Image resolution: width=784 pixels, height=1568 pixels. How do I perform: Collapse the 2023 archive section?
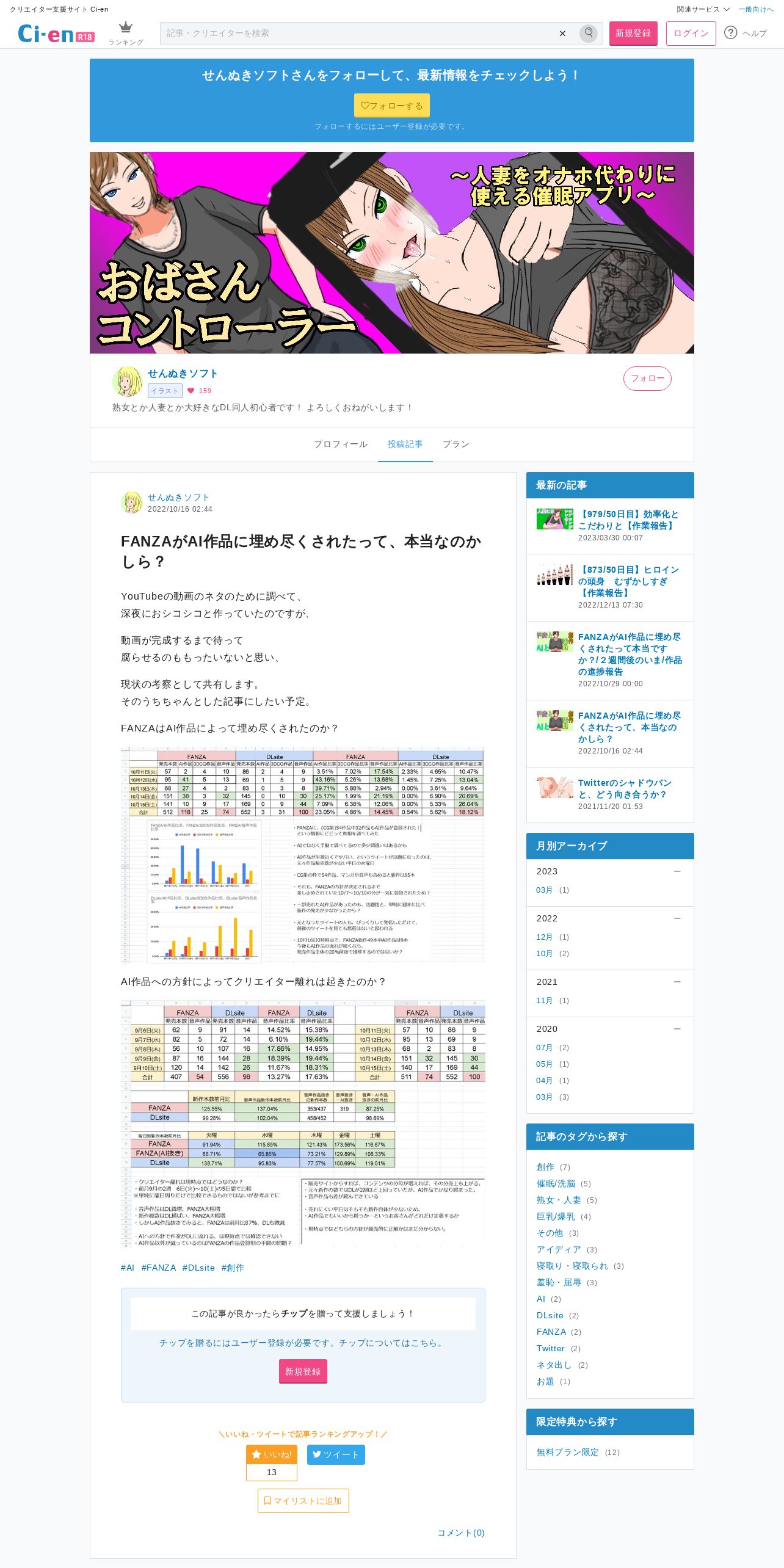click(677, 871)
